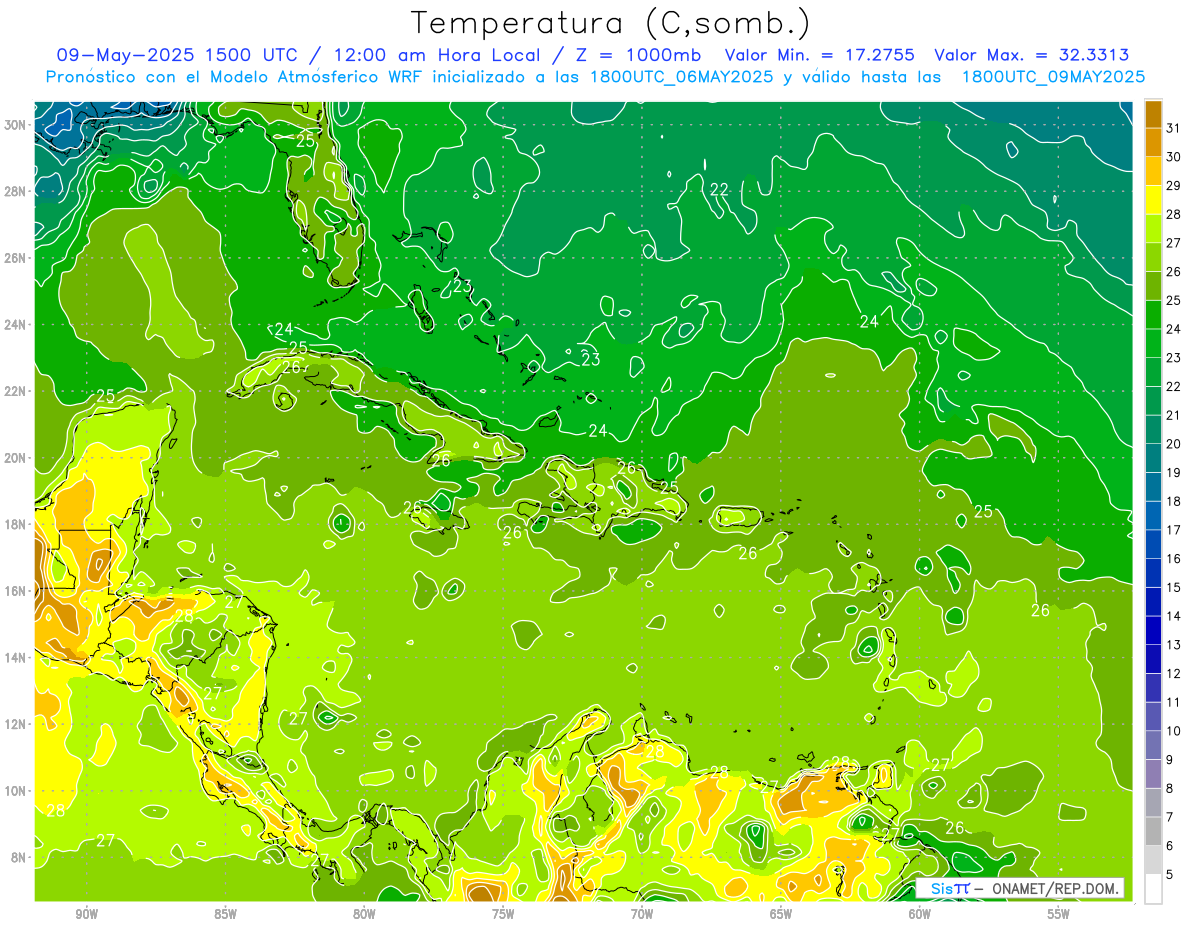Click the "12N" latitude axis label

click(x=15, y=723)
